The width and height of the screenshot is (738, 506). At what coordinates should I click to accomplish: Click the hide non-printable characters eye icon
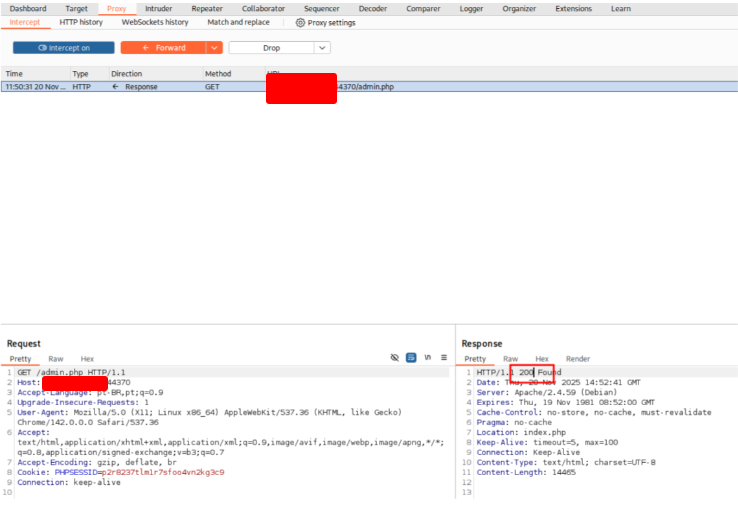(x=395, y=358)
